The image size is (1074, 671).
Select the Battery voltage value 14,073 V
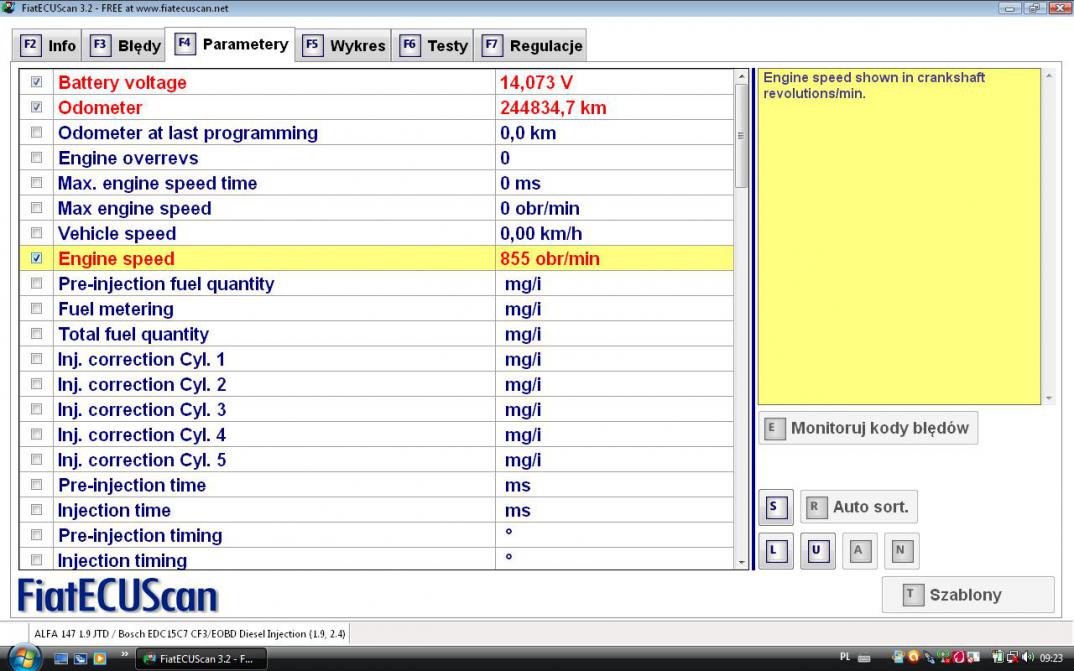pyautogui.click(x=536, y=83)
